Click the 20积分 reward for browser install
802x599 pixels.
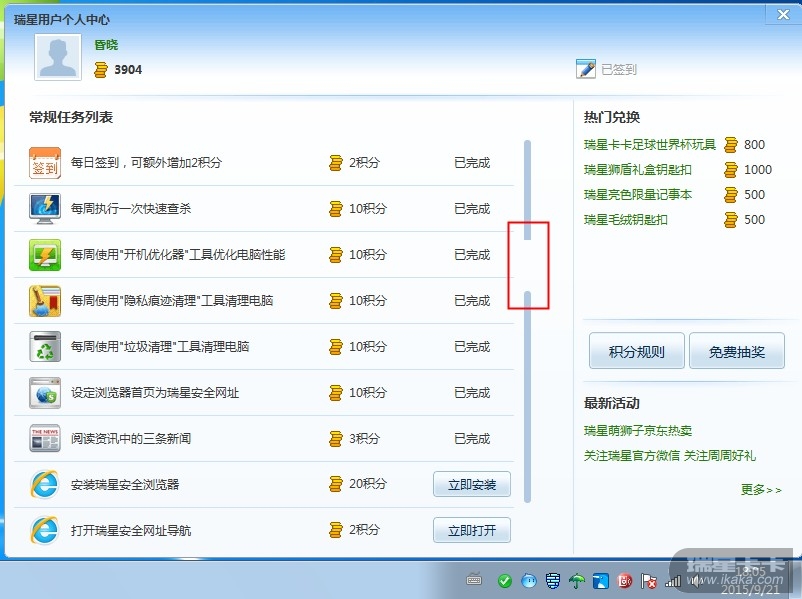[x=368, y=484]
